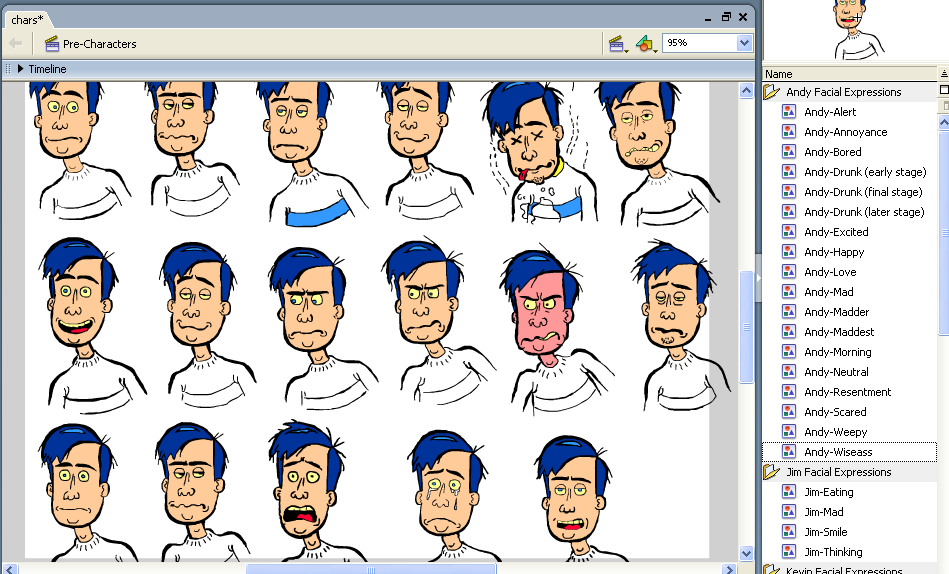Click the Andy-Happy symbol icon

[789, 251]
